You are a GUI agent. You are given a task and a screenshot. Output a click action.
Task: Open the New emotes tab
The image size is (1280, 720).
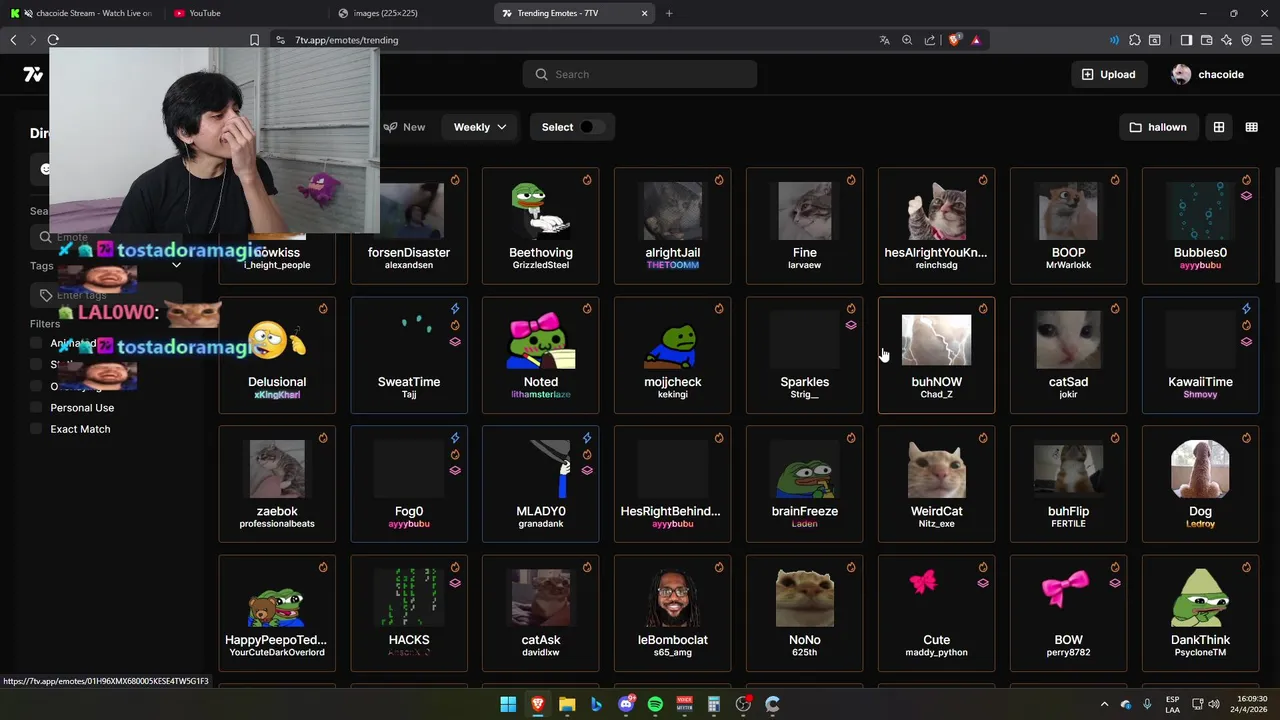[404, 127]
